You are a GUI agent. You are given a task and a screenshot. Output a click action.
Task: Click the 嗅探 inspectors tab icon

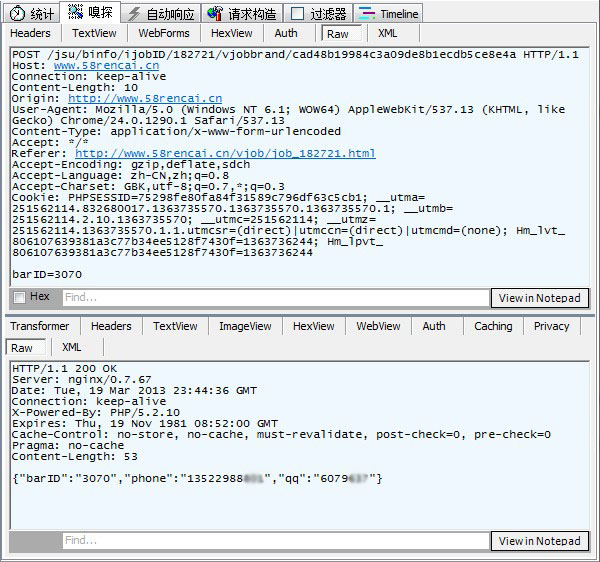click(75, 12)
